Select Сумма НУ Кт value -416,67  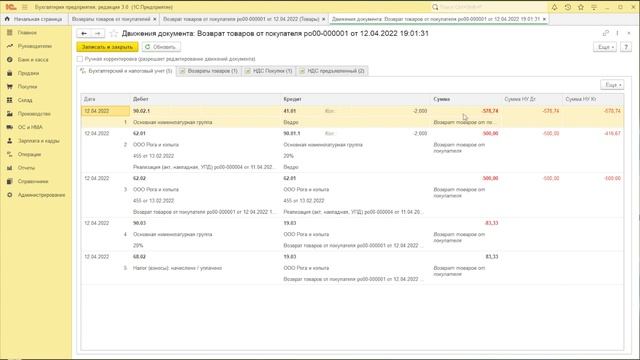point(612,133)
